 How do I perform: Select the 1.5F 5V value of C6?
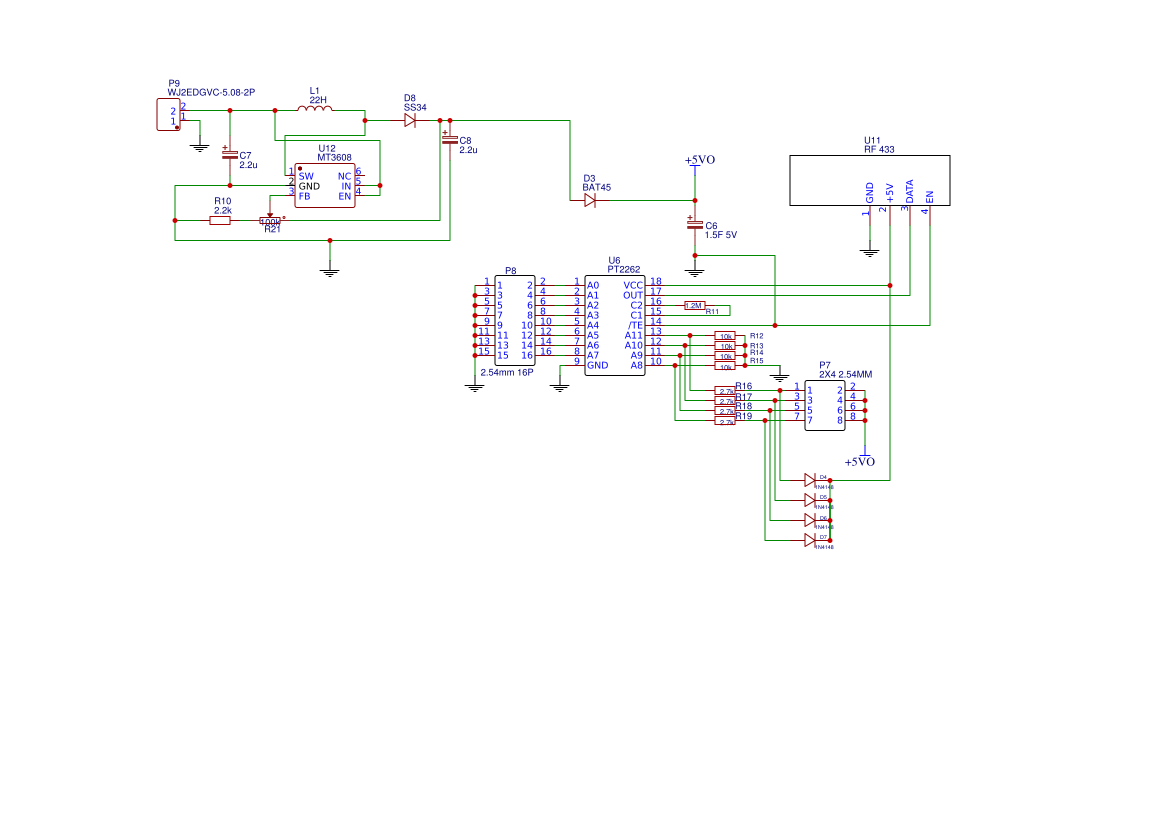coord(720,235)
